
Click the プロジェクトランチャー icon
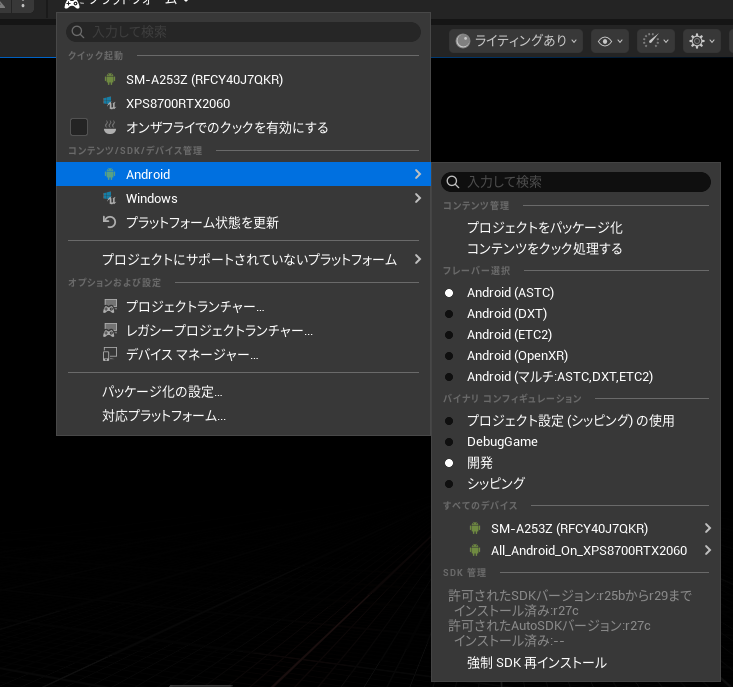[110, 306]
